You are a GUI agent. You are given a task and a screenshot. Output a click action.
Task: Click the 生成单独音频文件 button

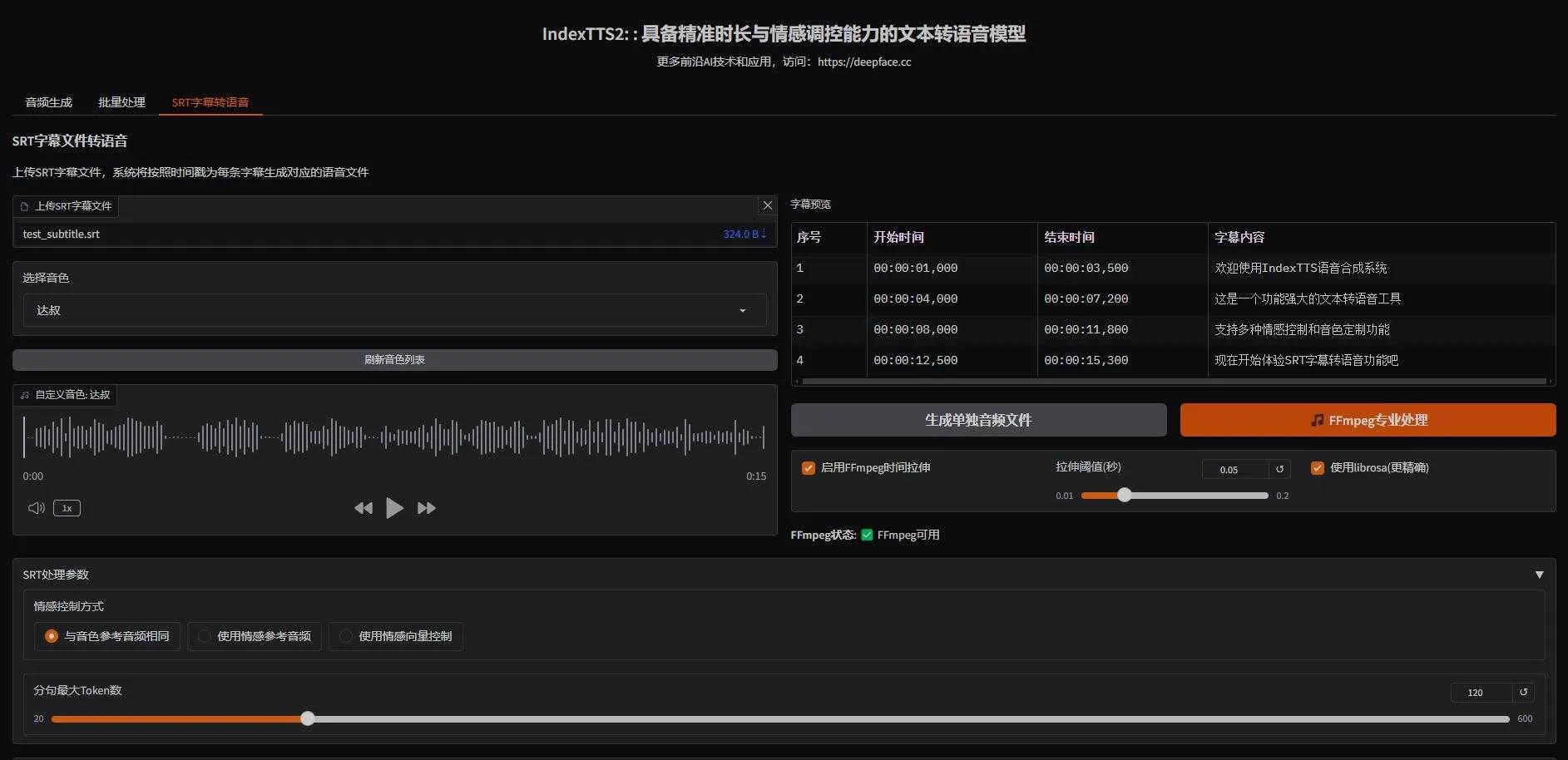click(978, 420)
